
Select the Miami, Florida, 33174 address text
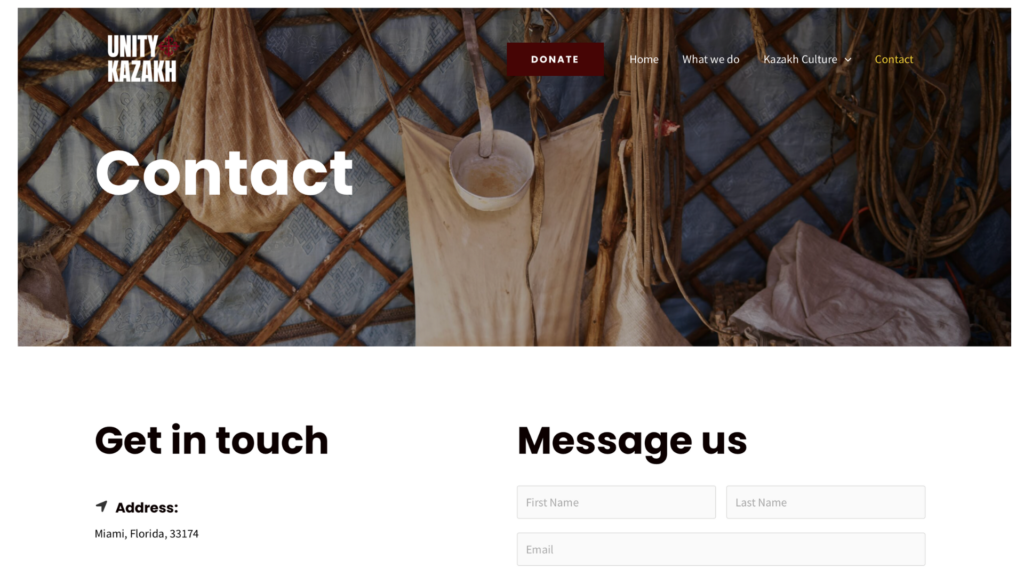(146, 534)
